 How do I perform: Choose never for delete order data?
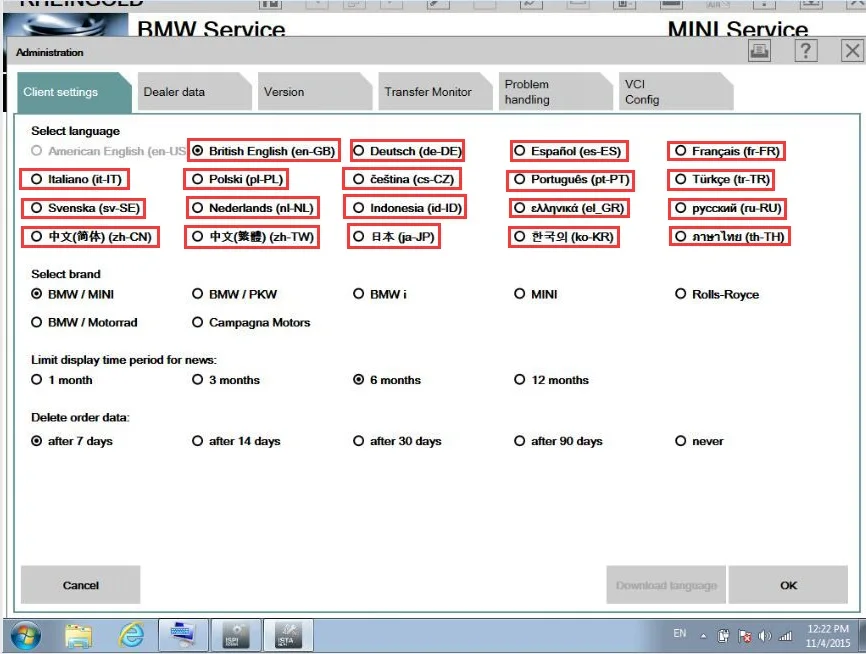click(681, 440)
